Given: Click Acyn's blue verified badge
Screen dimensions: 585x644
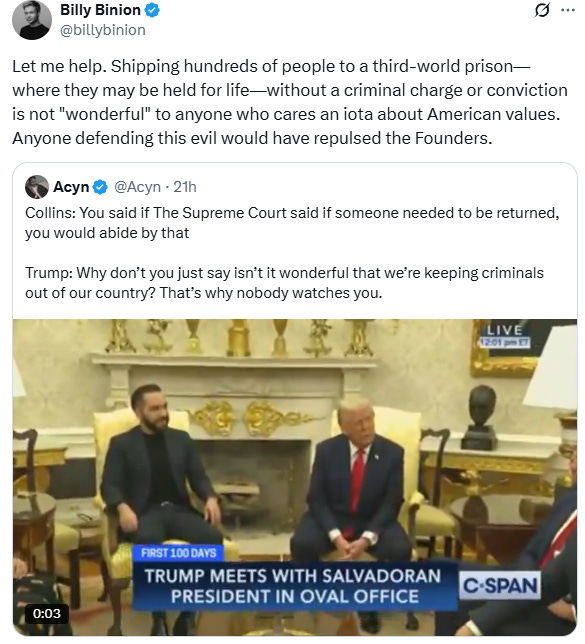Looking at the screenshot, I should pyautogui.click(x=100, y=187).
